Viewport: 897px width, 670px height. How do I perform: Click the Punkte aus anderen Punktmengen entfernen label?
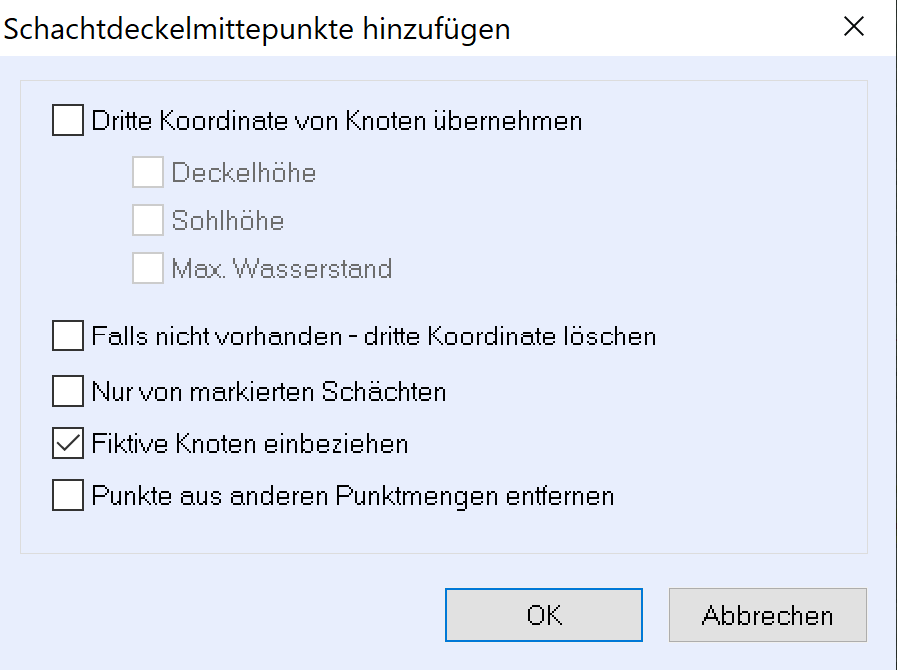352,495
